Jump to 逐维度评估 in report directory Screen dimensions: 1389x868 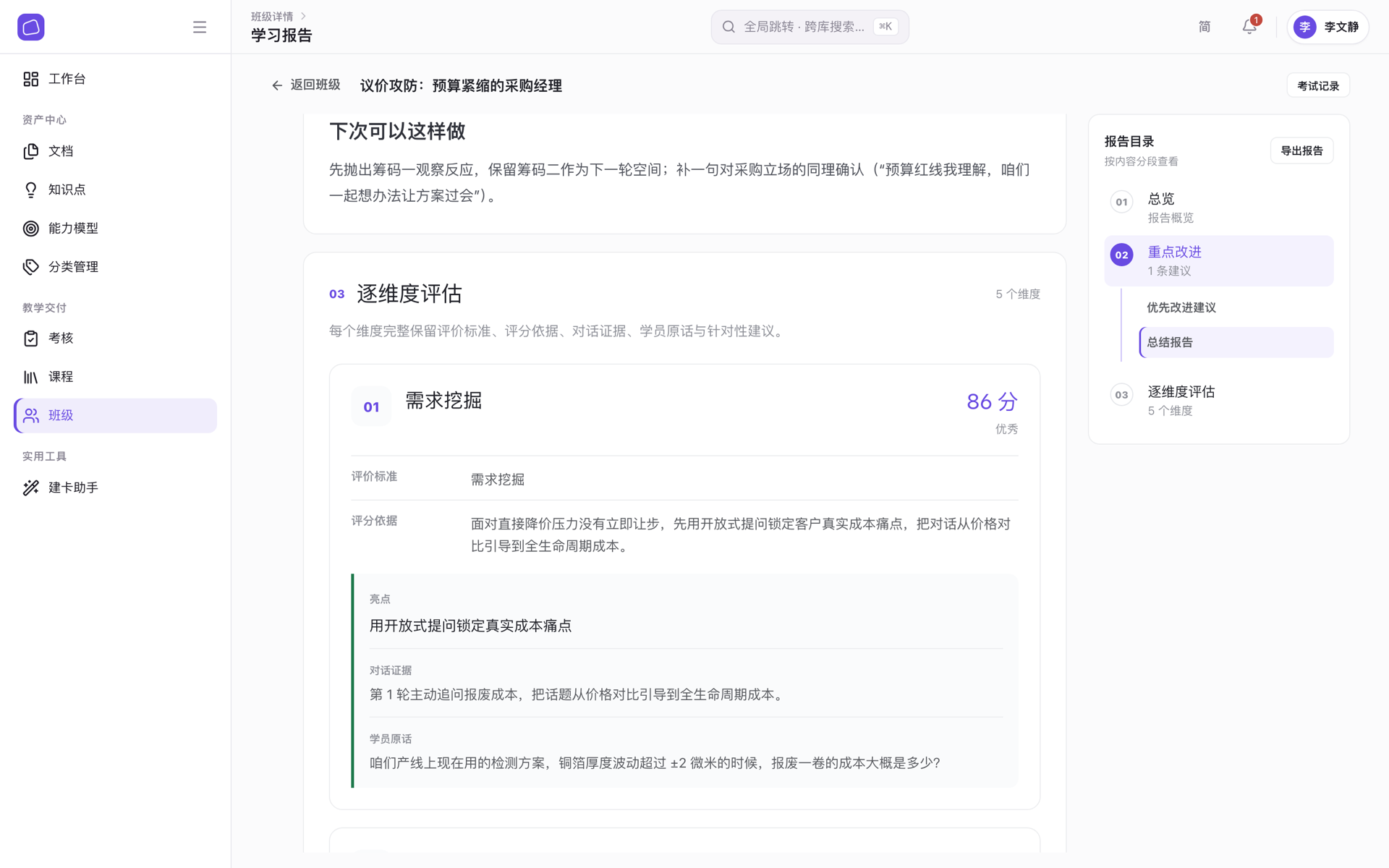1219,401
